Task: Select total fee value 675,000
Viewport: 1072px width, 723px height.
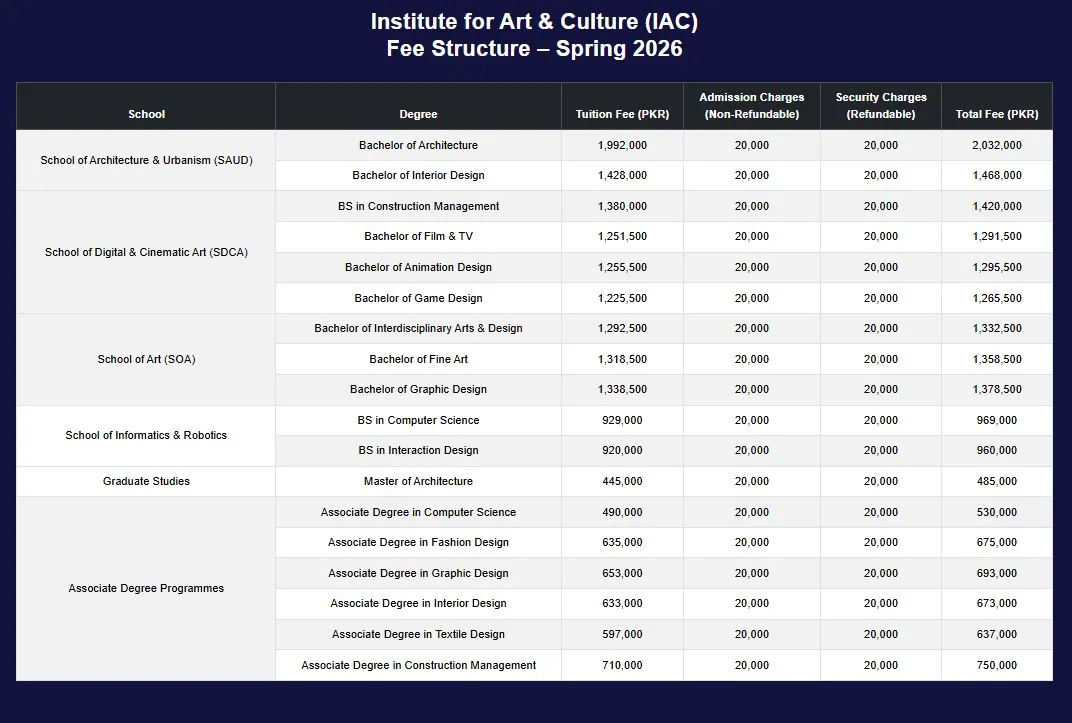Action: (997, 542)
